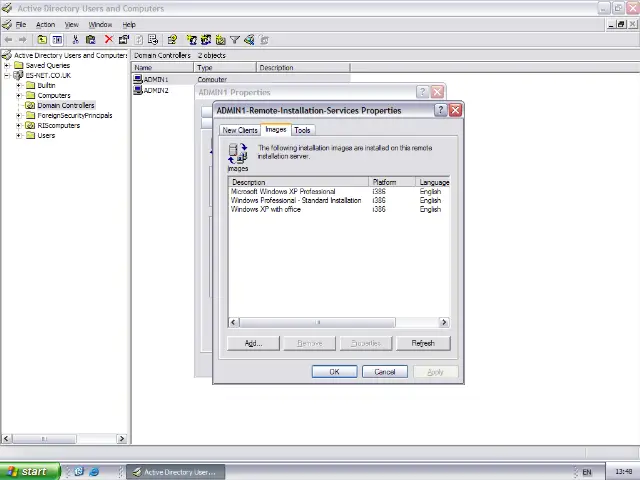Open the File menu

click(x=21, y=24)
